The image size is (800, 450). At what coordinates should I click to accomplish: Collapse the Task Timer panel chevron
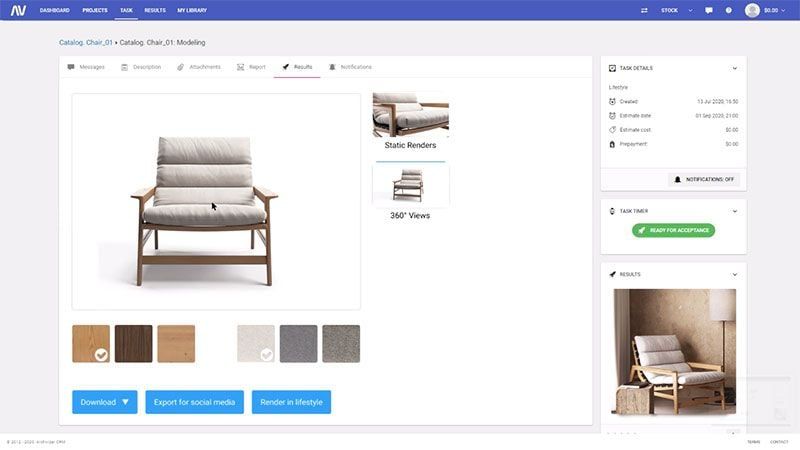coord(735,211)
